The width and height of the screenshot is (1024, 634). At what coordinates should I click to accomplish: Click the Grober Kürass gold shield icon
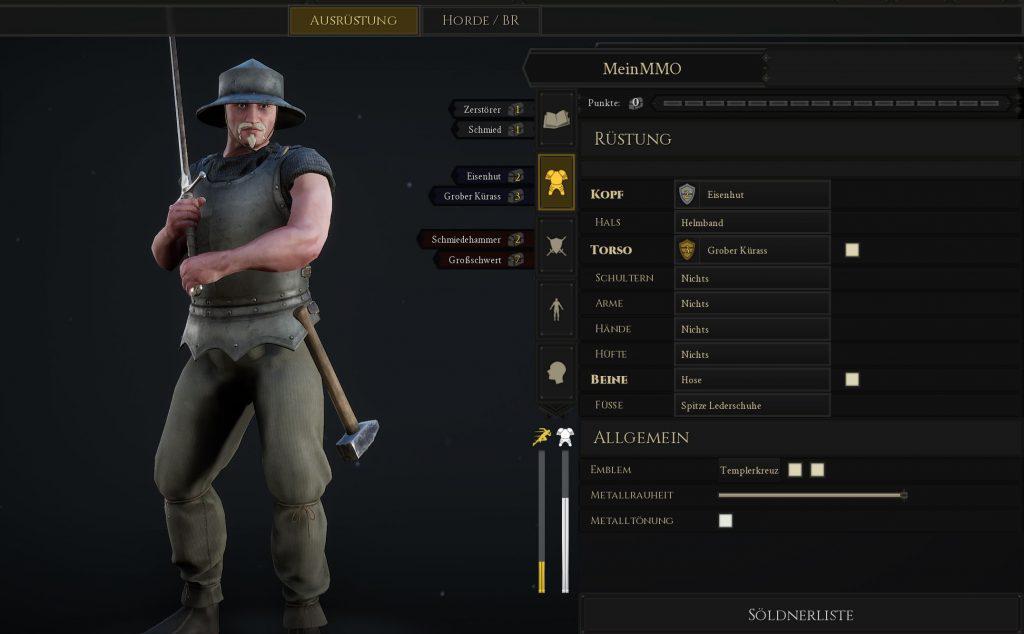click(x=687, y=250)
